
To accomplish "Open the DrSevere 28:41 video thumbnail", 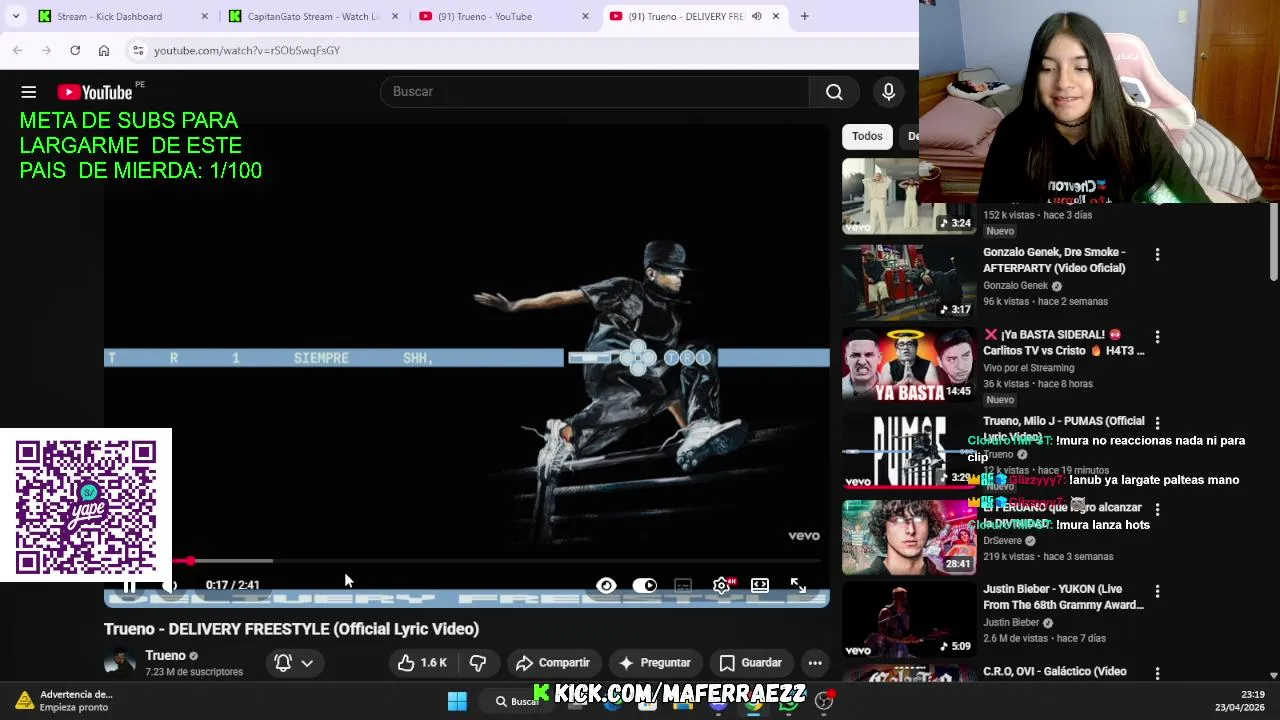I will [x=908, y=538].
